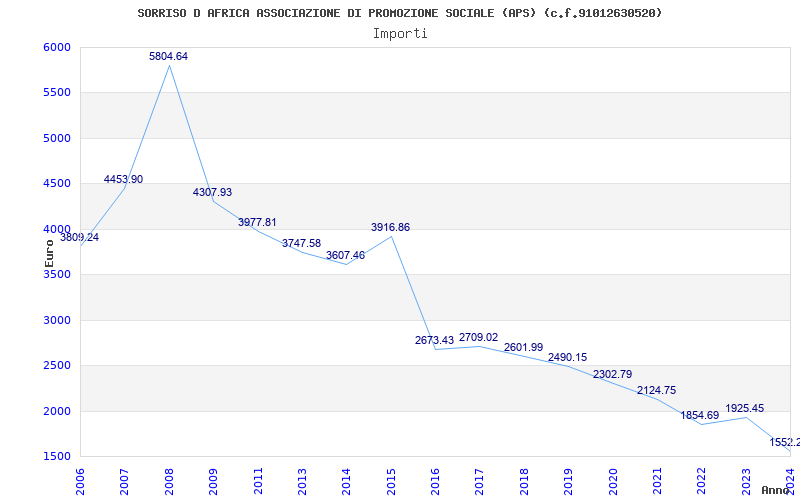Click the 3000 y-axis tick label

point(56,320)
